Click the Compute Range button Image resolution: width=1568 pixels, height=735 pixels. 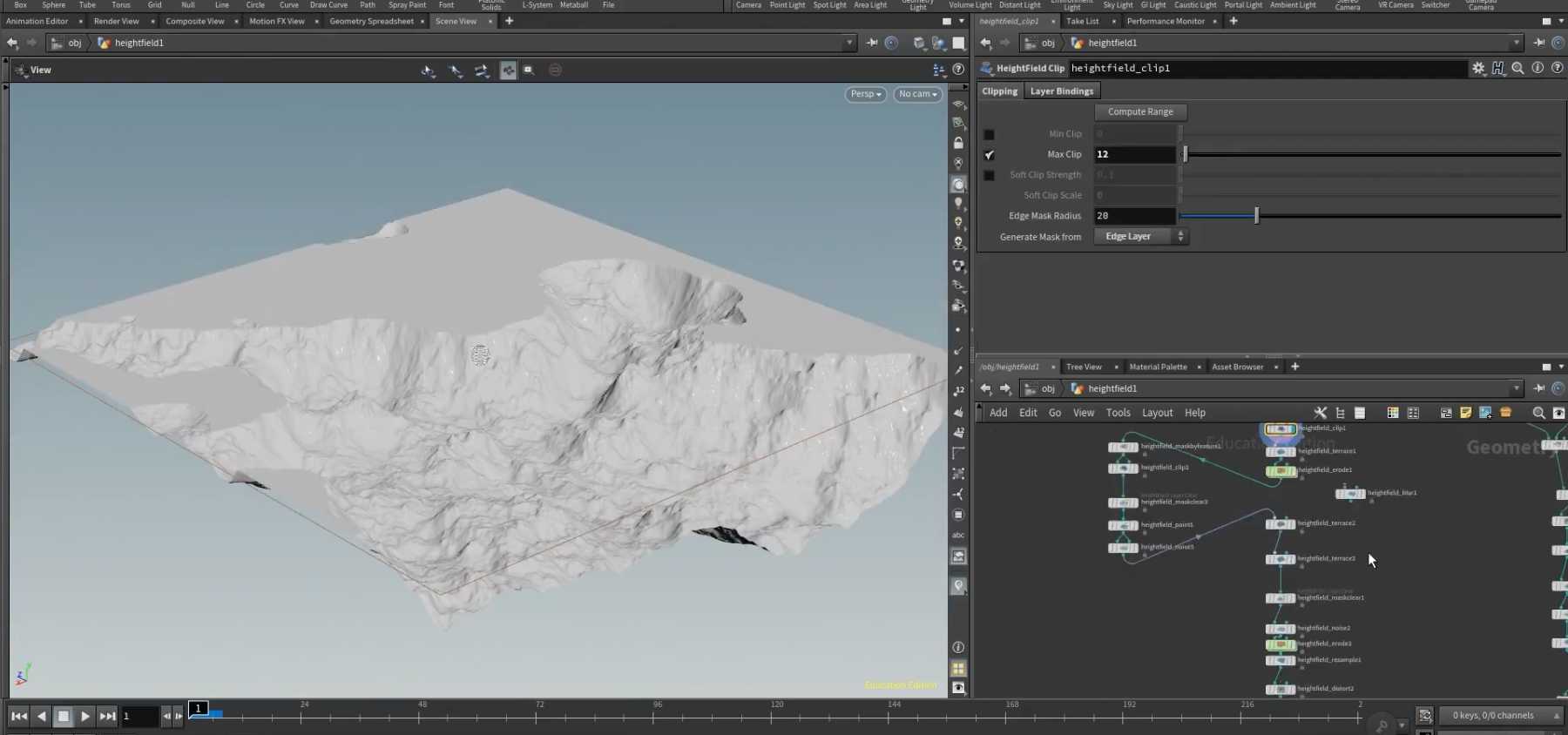click(1140, 111)
